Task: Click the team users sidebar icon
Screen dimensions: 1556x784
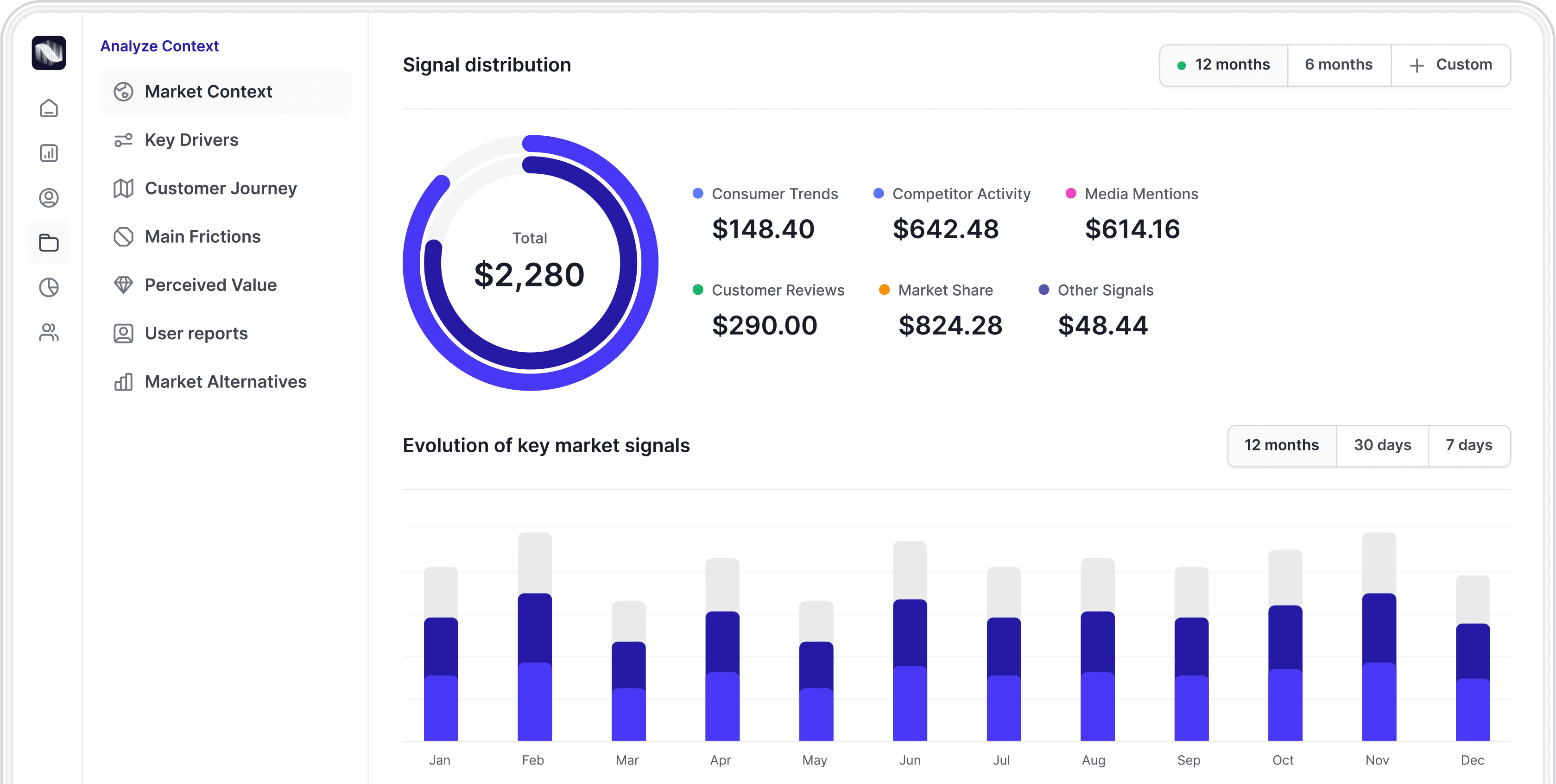Action: click(x=49, y=332)
